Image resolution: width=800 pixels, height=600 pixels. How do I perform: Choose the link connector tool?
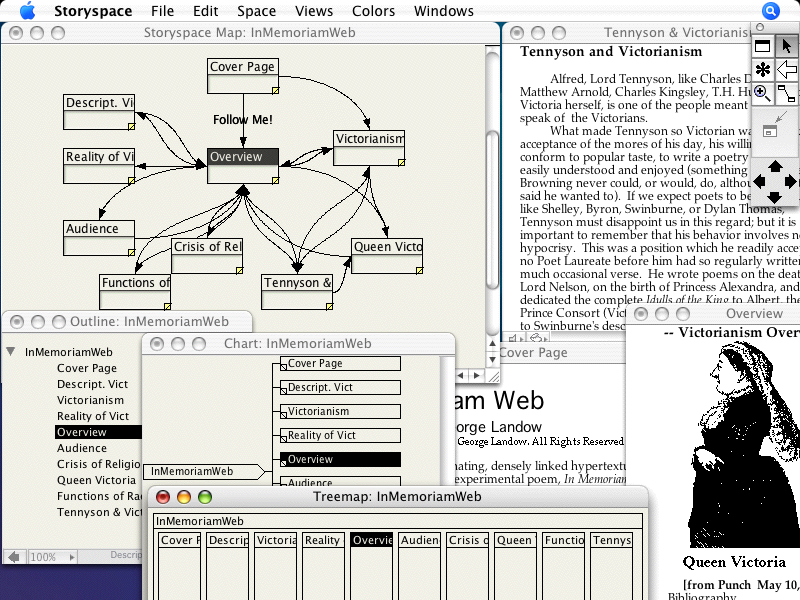point(787,94)
